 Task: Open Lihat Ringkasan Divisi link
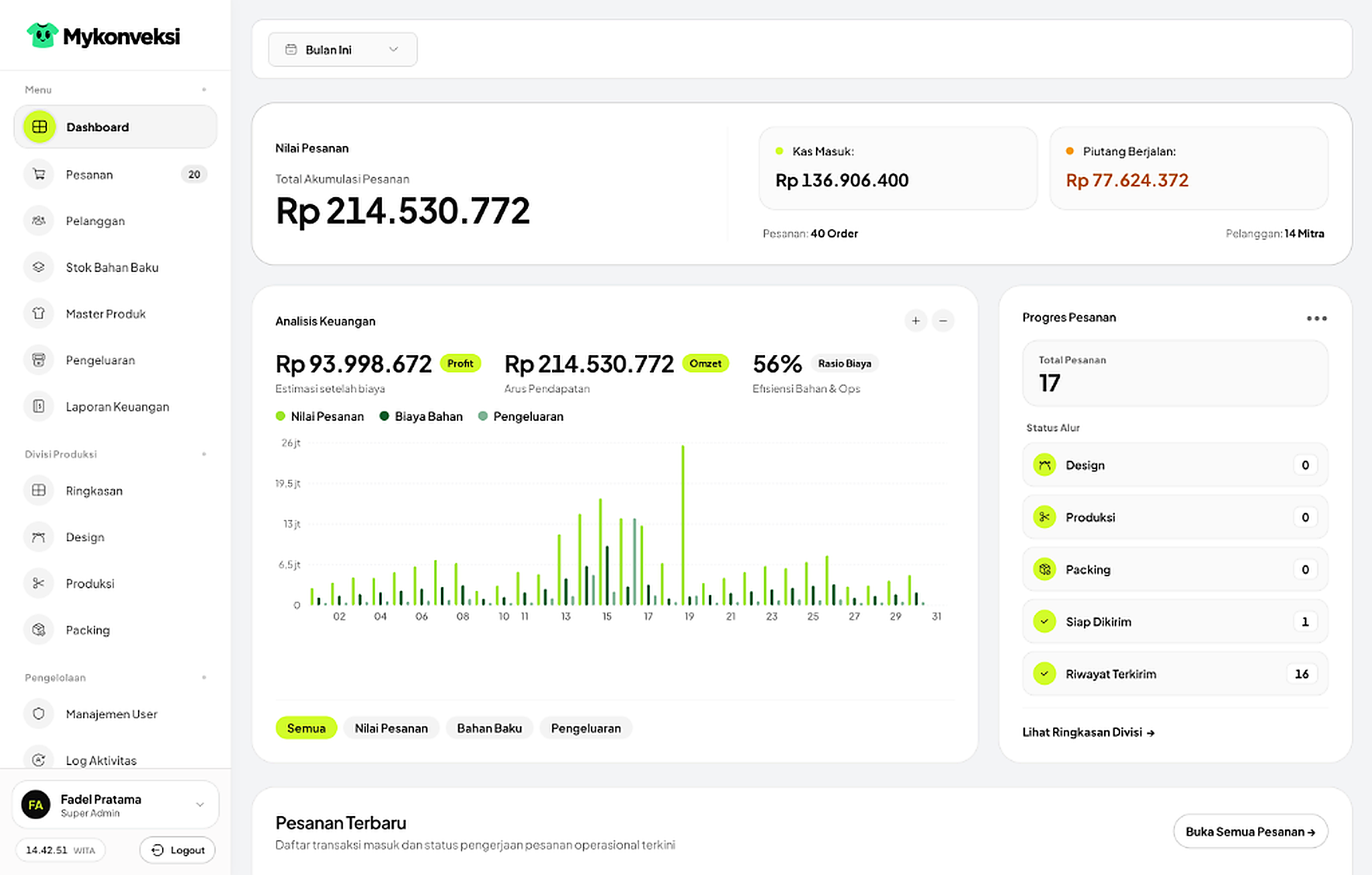point(1088,732)
